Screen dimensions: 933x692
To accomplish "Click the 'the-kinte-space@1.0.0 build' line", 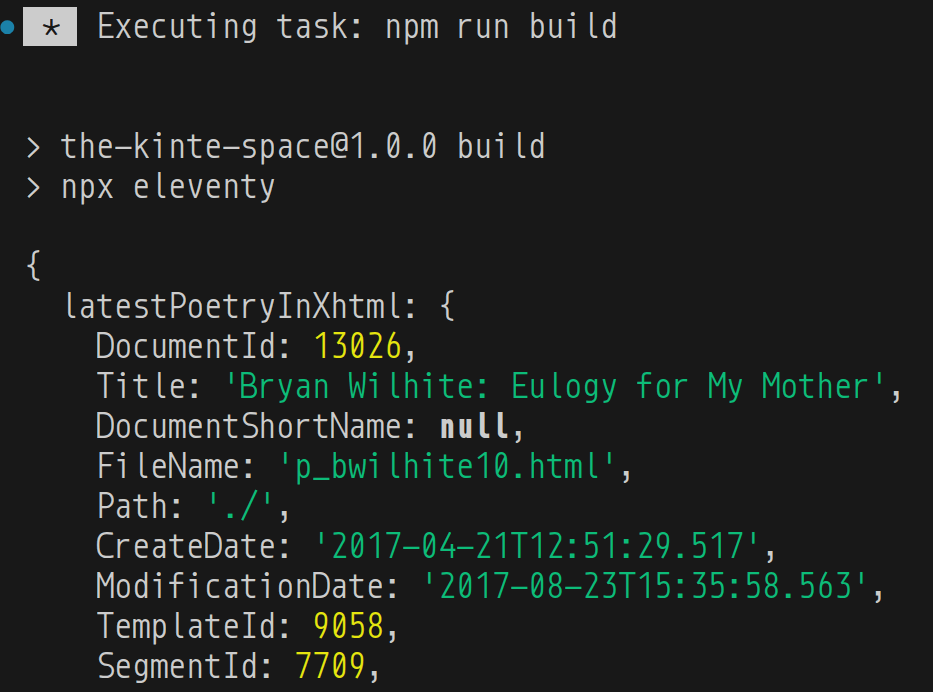I will click(x=303, y=146).
